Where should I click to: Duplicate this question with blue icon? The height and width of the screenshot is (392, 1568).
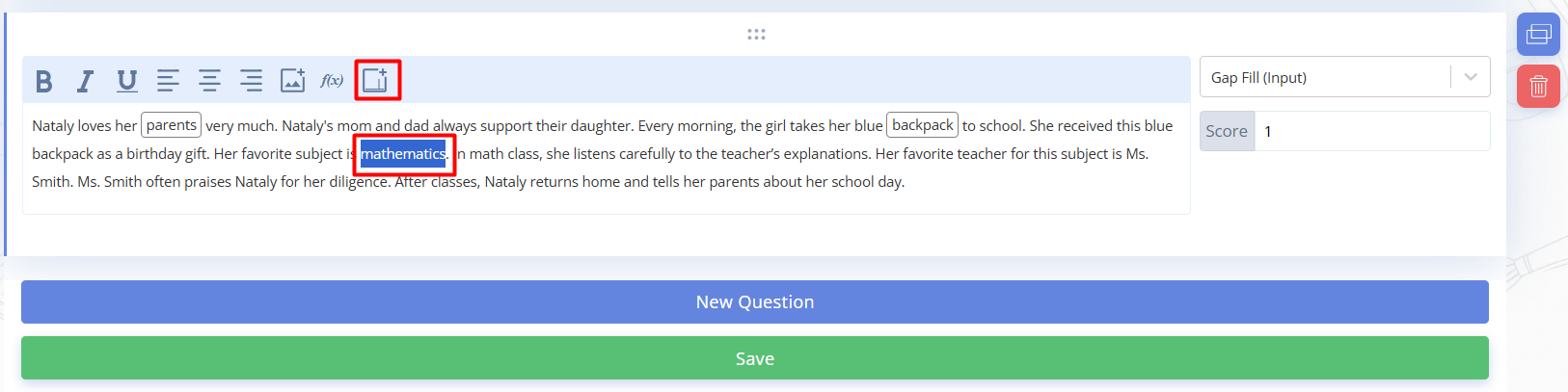tap(1538, 35)
